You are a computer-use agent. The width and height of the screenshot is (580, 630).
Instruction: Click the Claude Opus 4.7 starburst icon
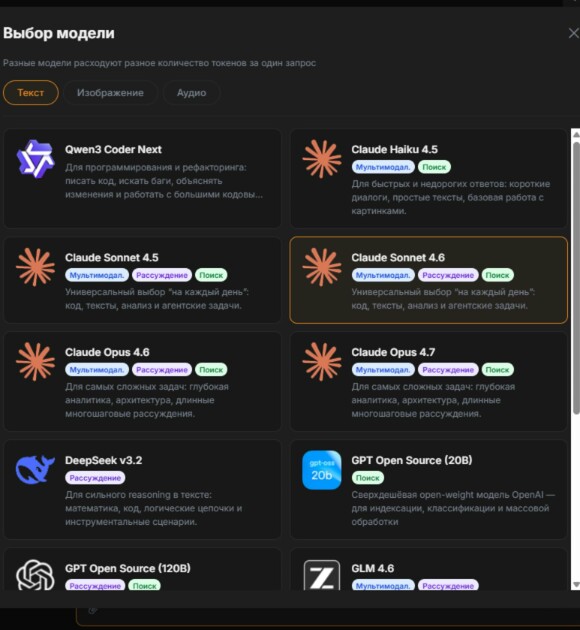322,362
